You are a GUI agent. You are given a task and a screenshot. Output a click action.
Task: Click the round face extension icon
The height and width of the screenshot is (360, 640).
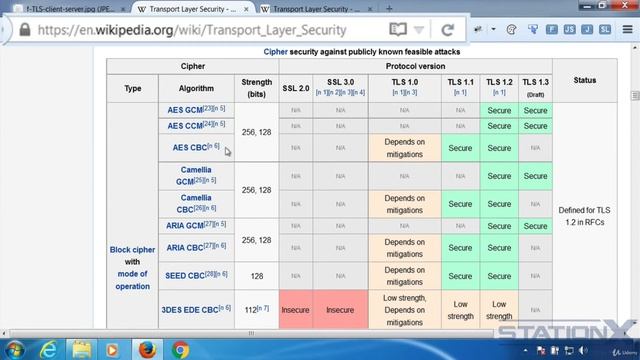click(x=511, y=29)
